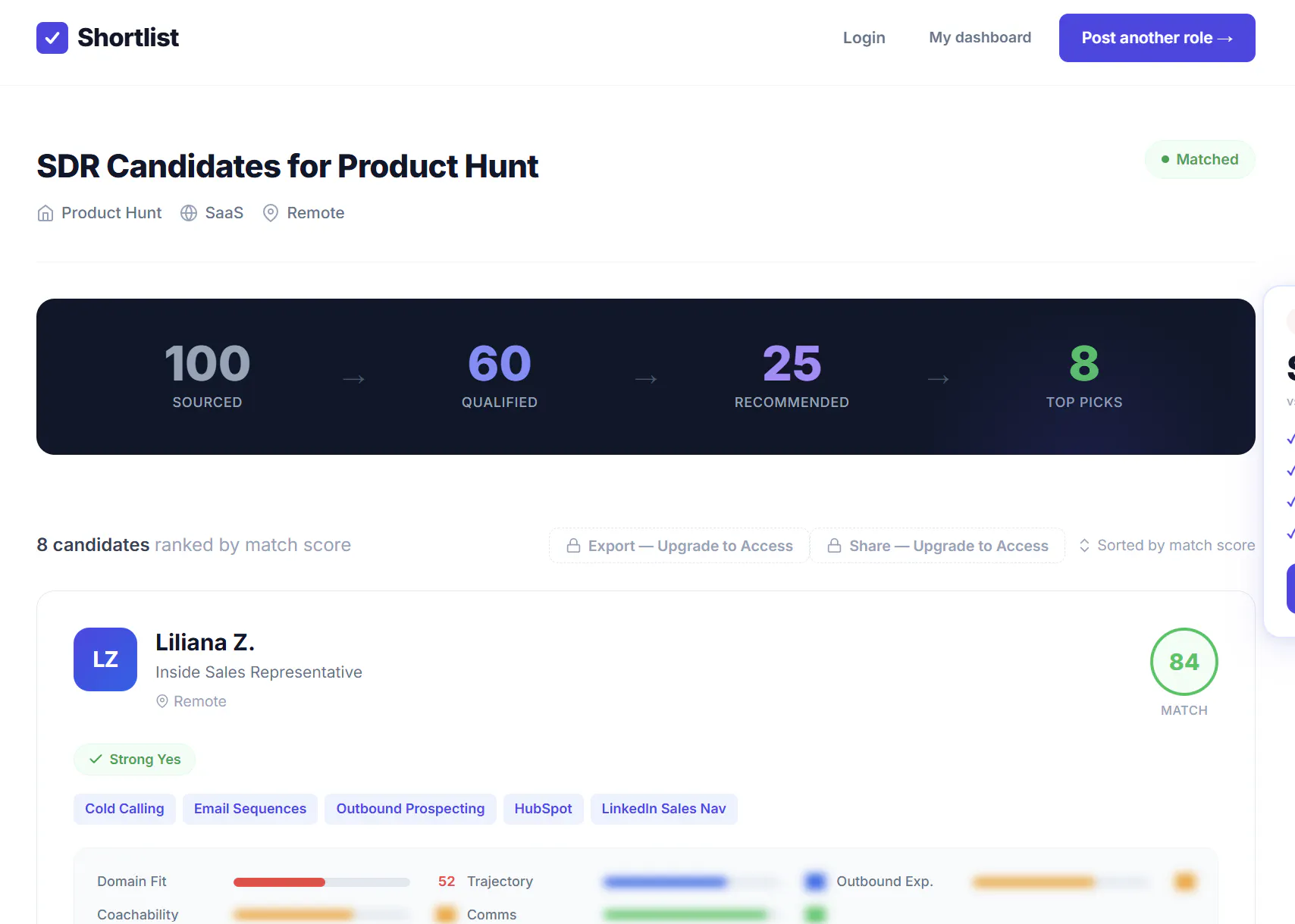The height and width of the screenshot is (924, 1295).
Task: Click the arrow between Sourced and Qualified
Action: [354, 379]
